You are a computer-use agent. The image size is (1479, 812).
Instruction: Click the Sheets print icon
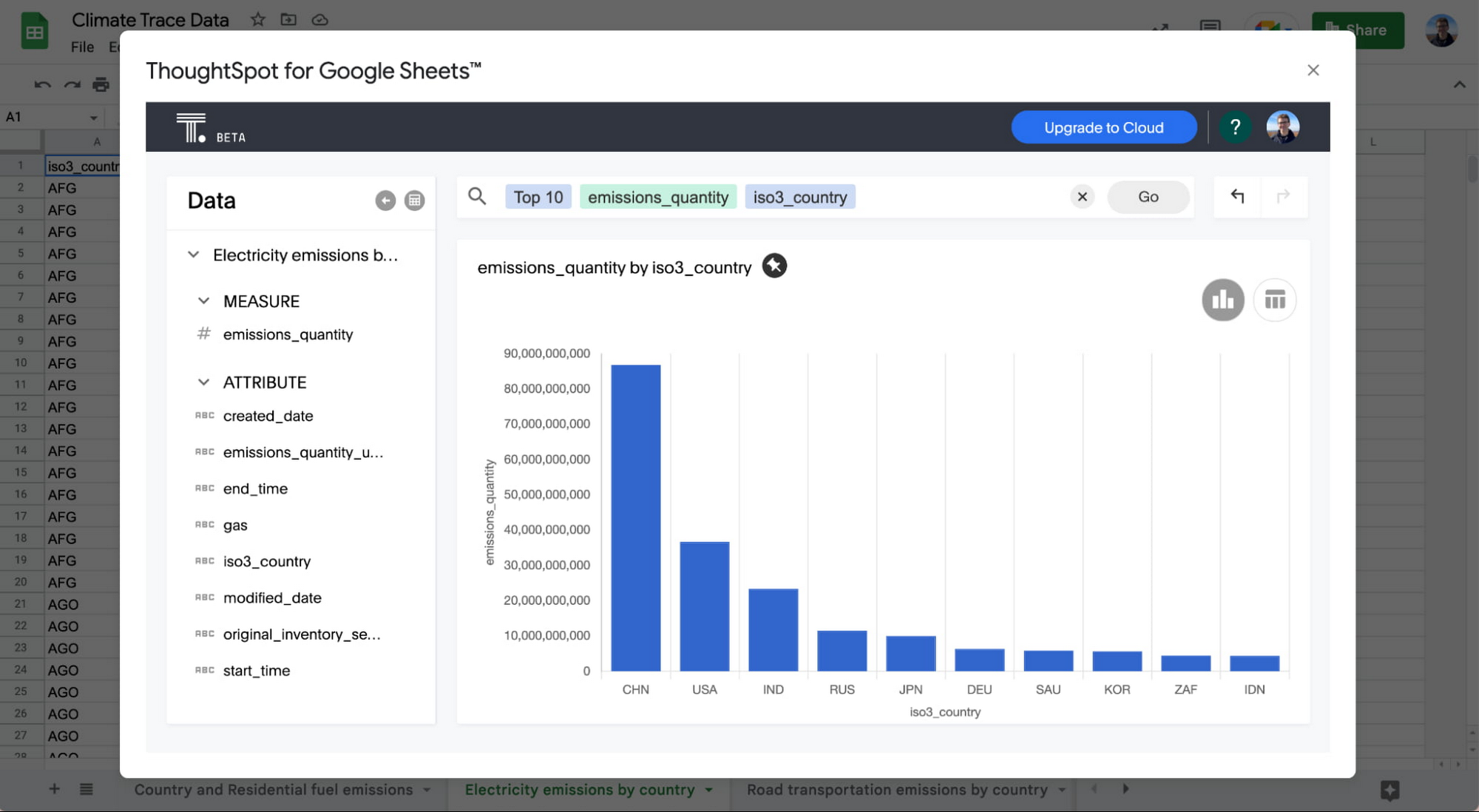click(x=101, y=84)
